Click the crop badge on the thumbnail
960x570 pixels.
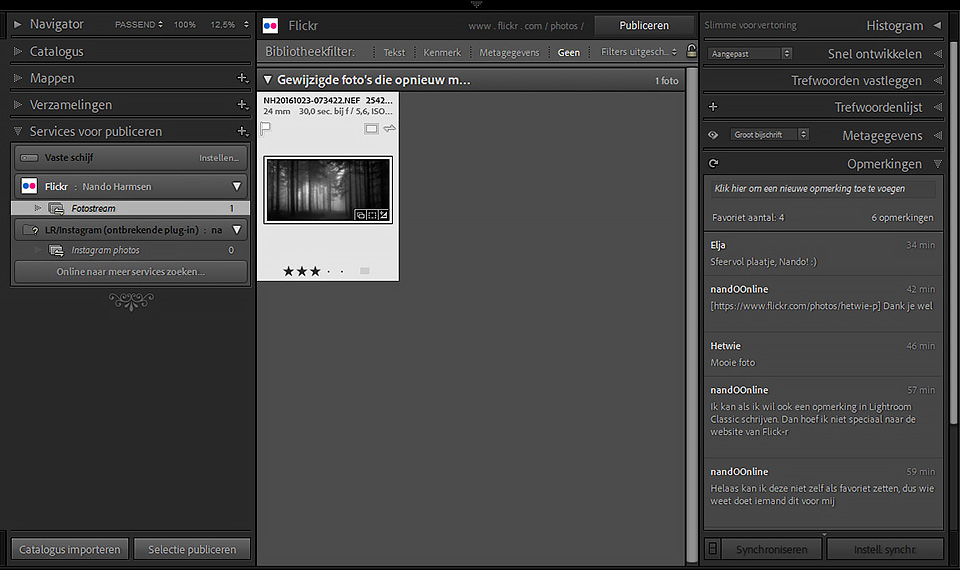(x=372, y=215)
